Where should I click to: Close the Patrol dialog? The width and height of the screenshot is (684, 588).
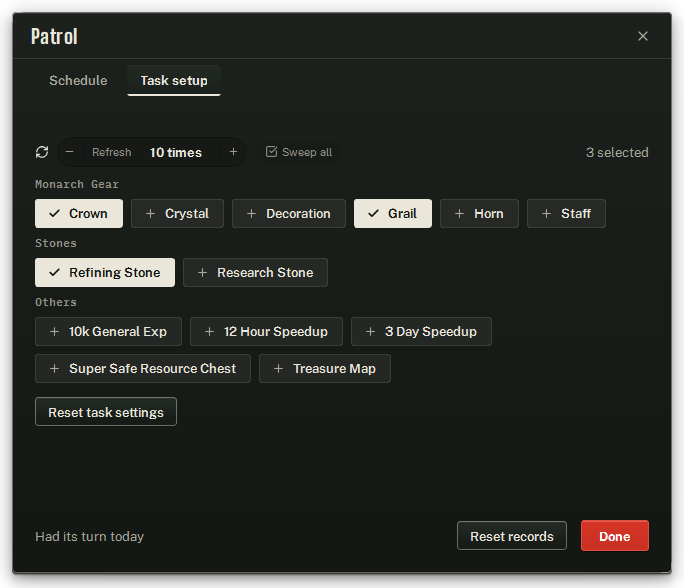[643, 36]
